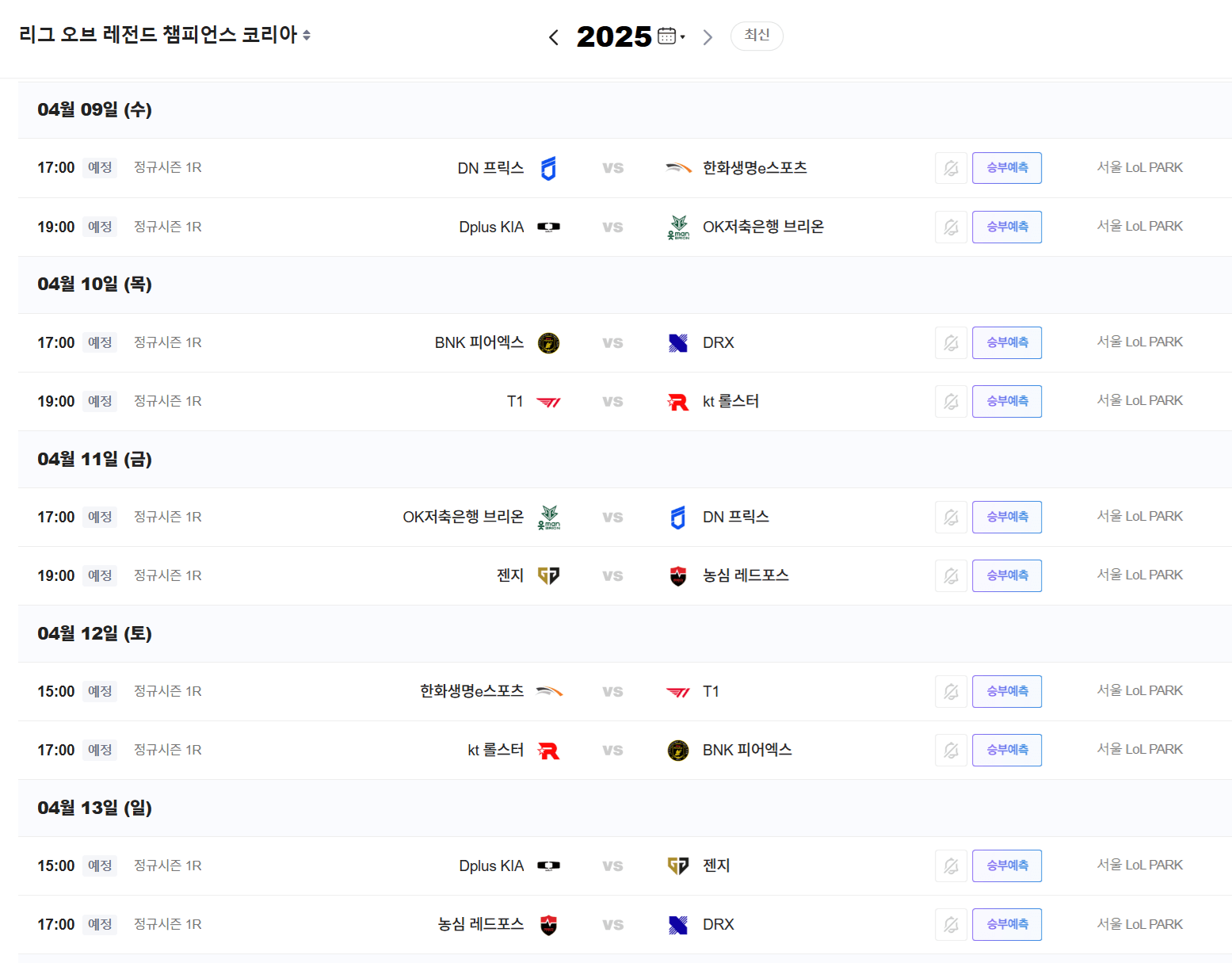The height and width of the screenshot is (963, 1232).
Task: Open 승부예측 for 한화생명e스포츠 vs T1
Action: (1007, 691)
